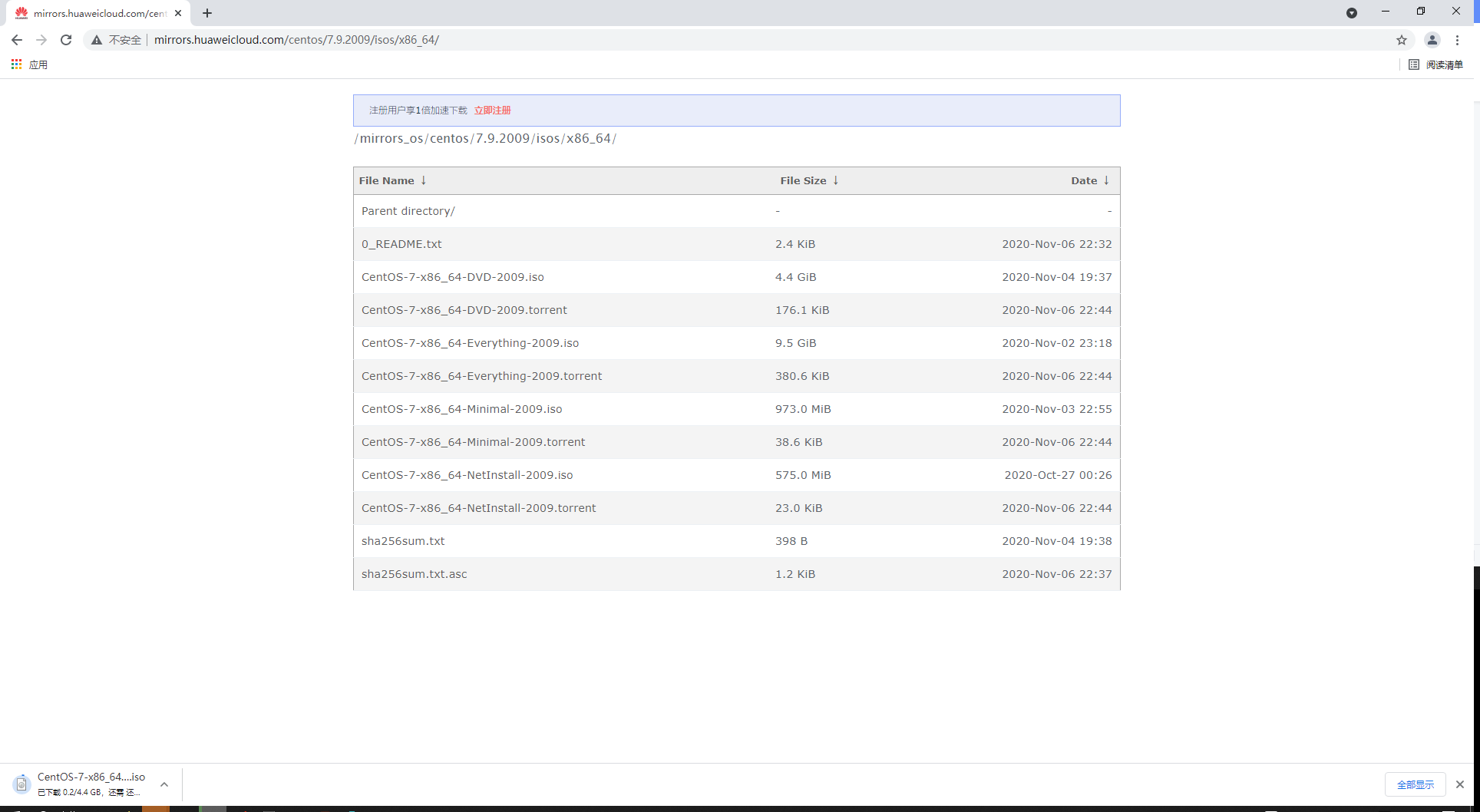1480x812 pixels.
Task: Open the user profile icon
Action: tap(1432, 40)
